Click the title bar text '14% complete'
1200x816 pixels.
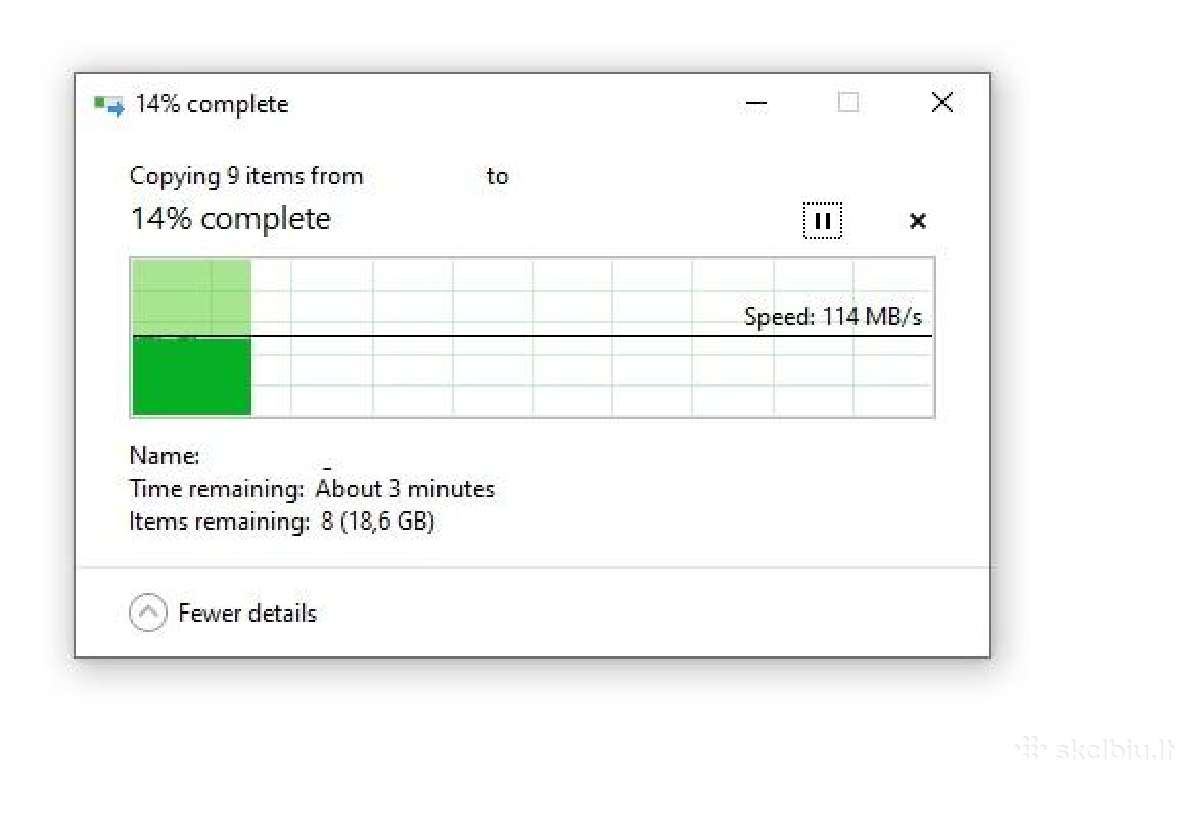coord(212,104)
